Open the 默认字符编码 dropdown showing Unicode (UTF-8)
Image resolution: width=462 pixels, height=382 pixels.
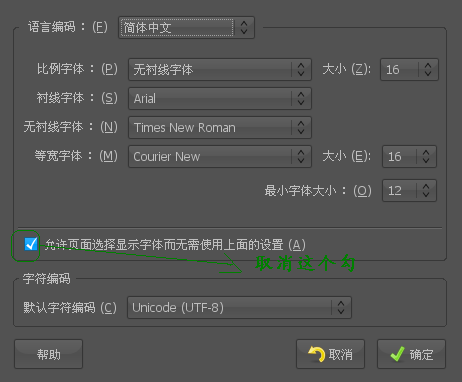tap(239, 308)
